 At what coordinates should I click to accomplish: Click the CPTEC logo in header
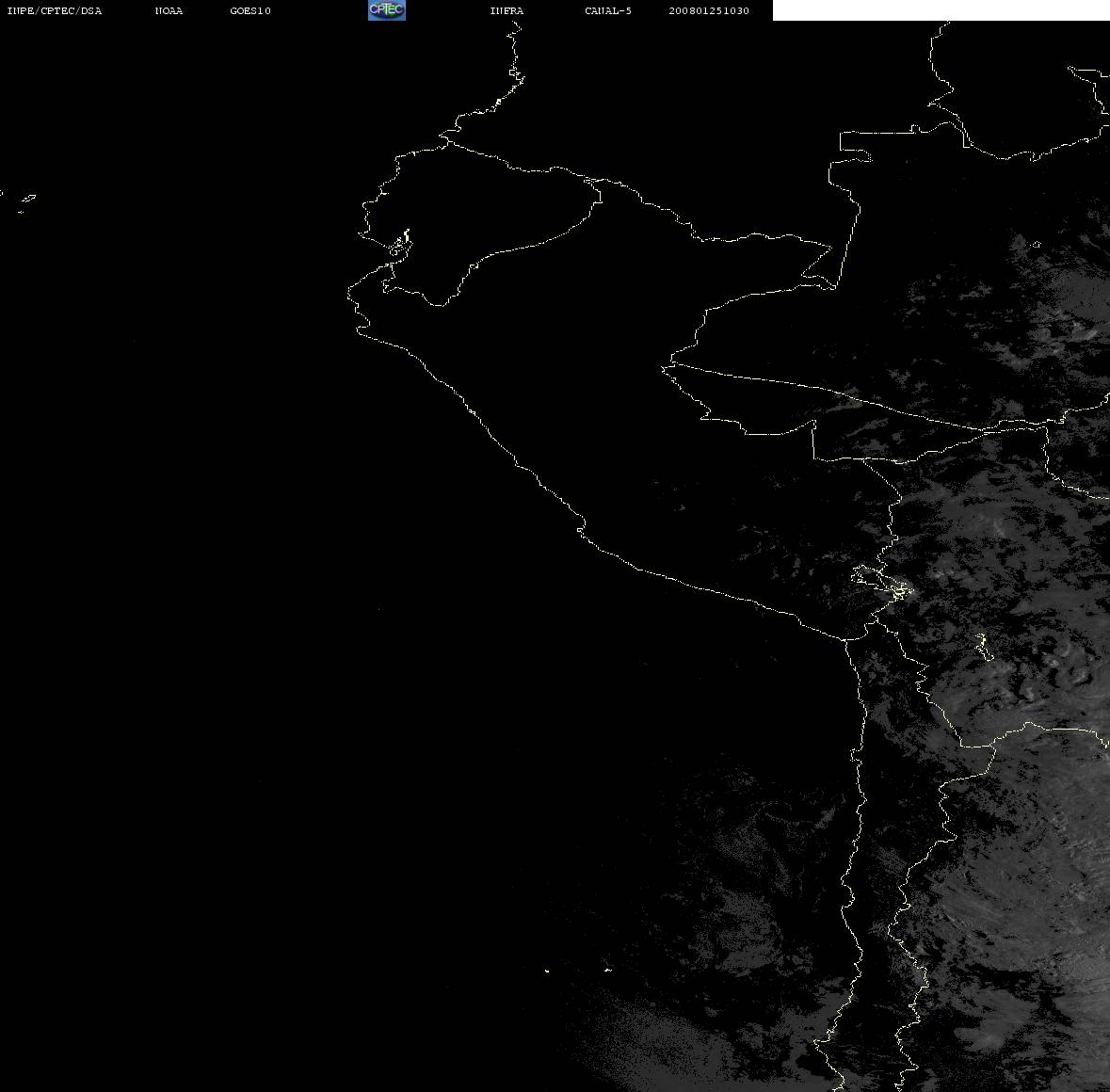pos(387,10)
